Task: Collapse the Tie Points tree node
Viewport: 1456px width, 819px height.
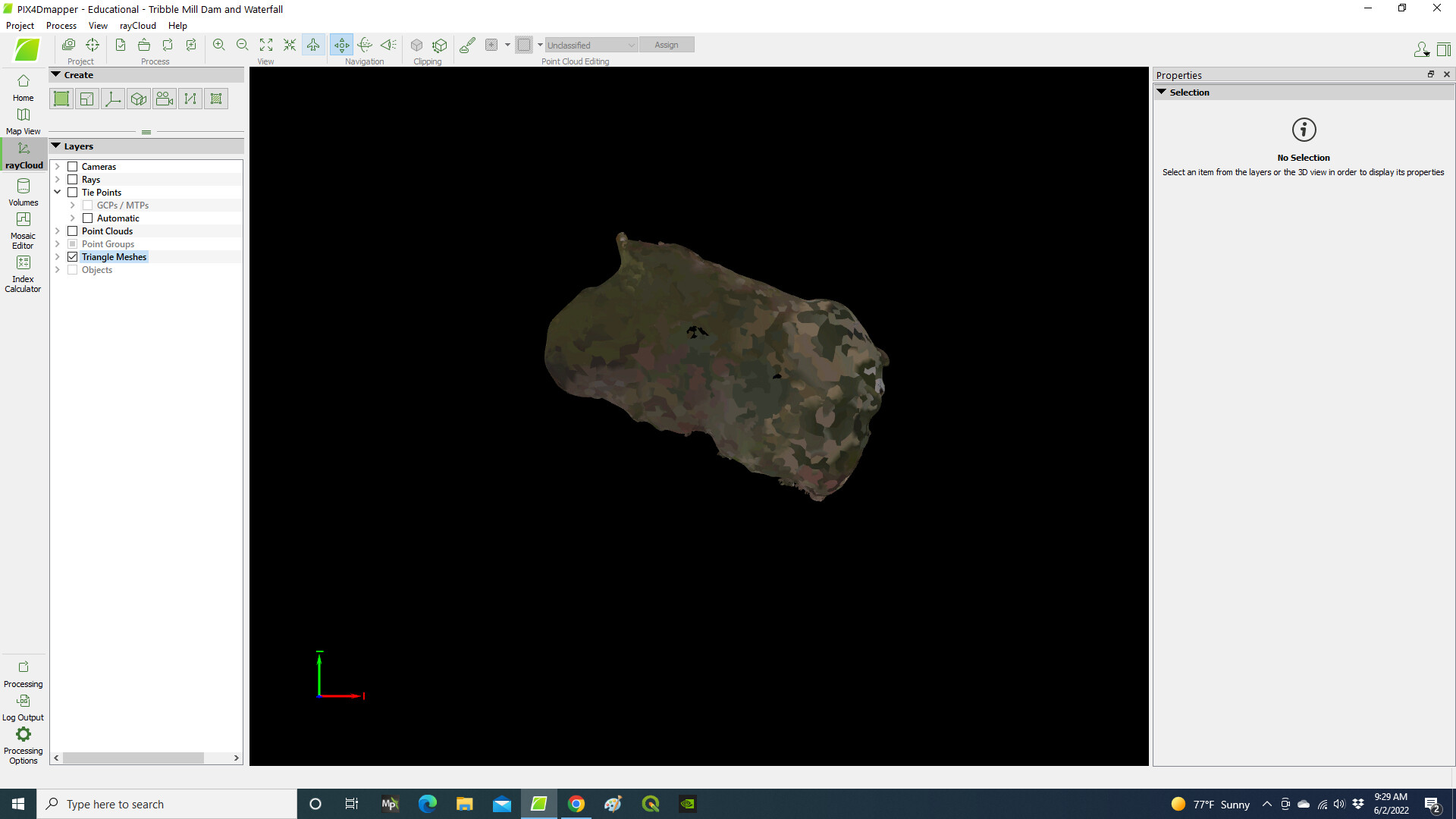Action: (x=58, y=193)
